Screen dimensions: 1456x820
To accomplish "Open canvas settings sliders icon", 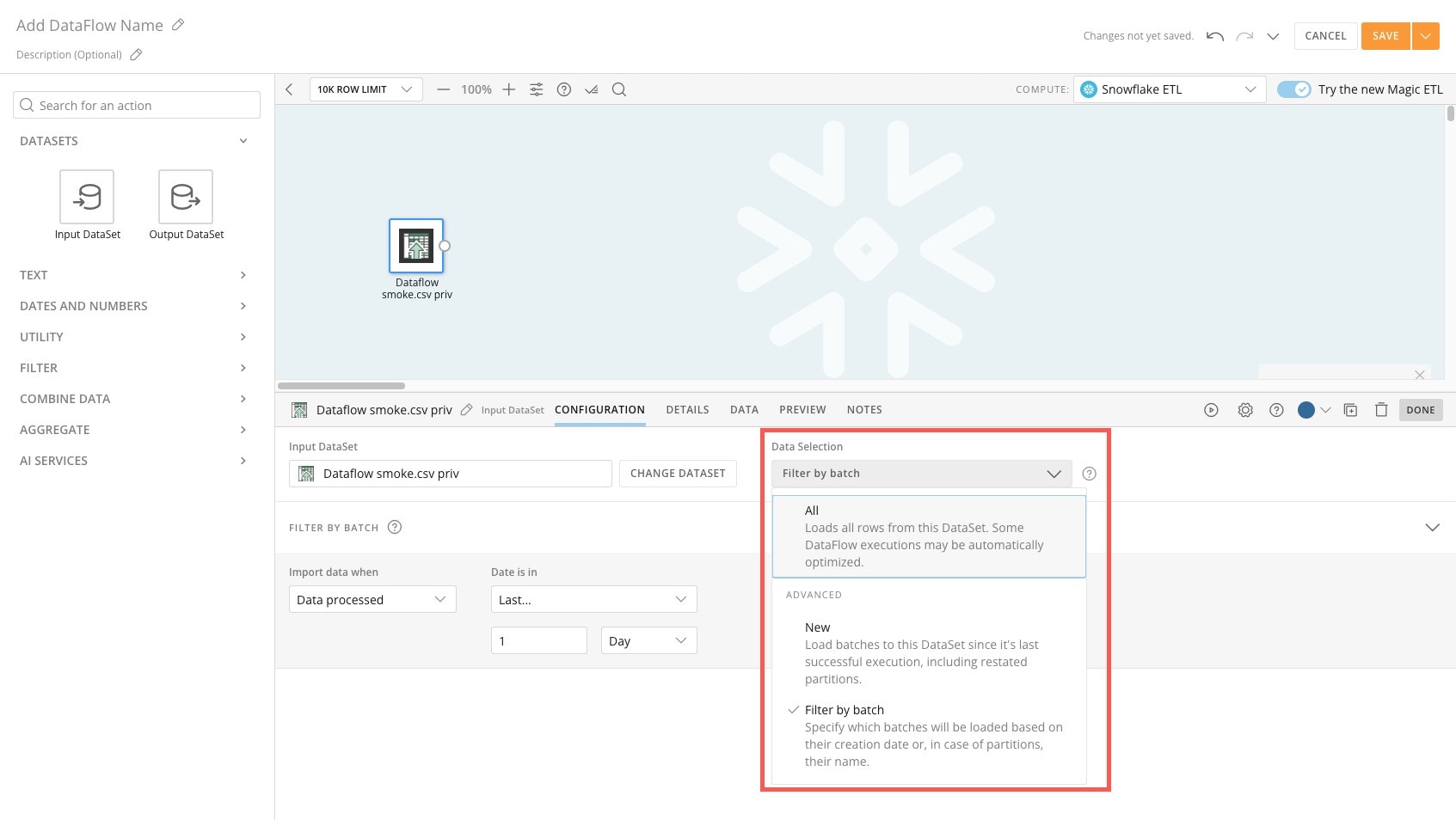I will 537,89.
